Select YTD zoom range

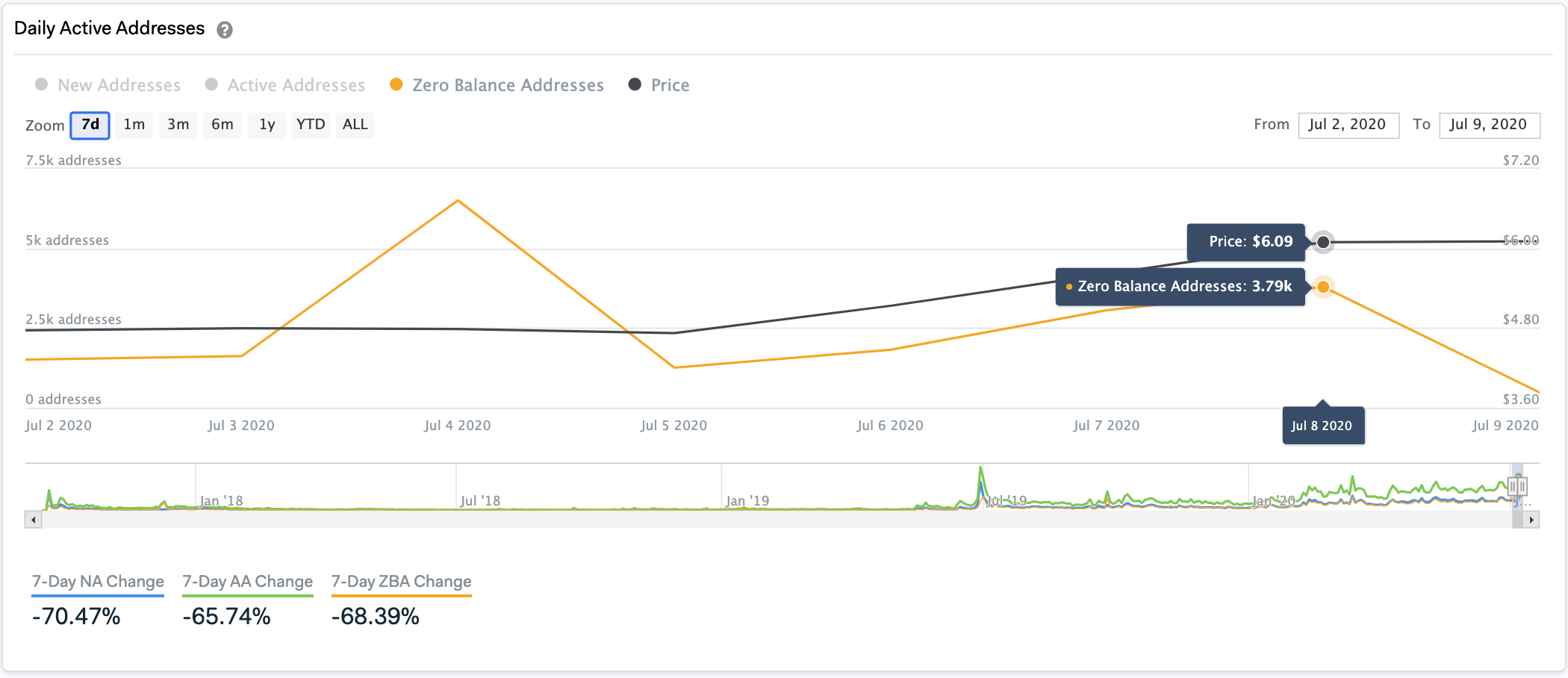point(311,125)
